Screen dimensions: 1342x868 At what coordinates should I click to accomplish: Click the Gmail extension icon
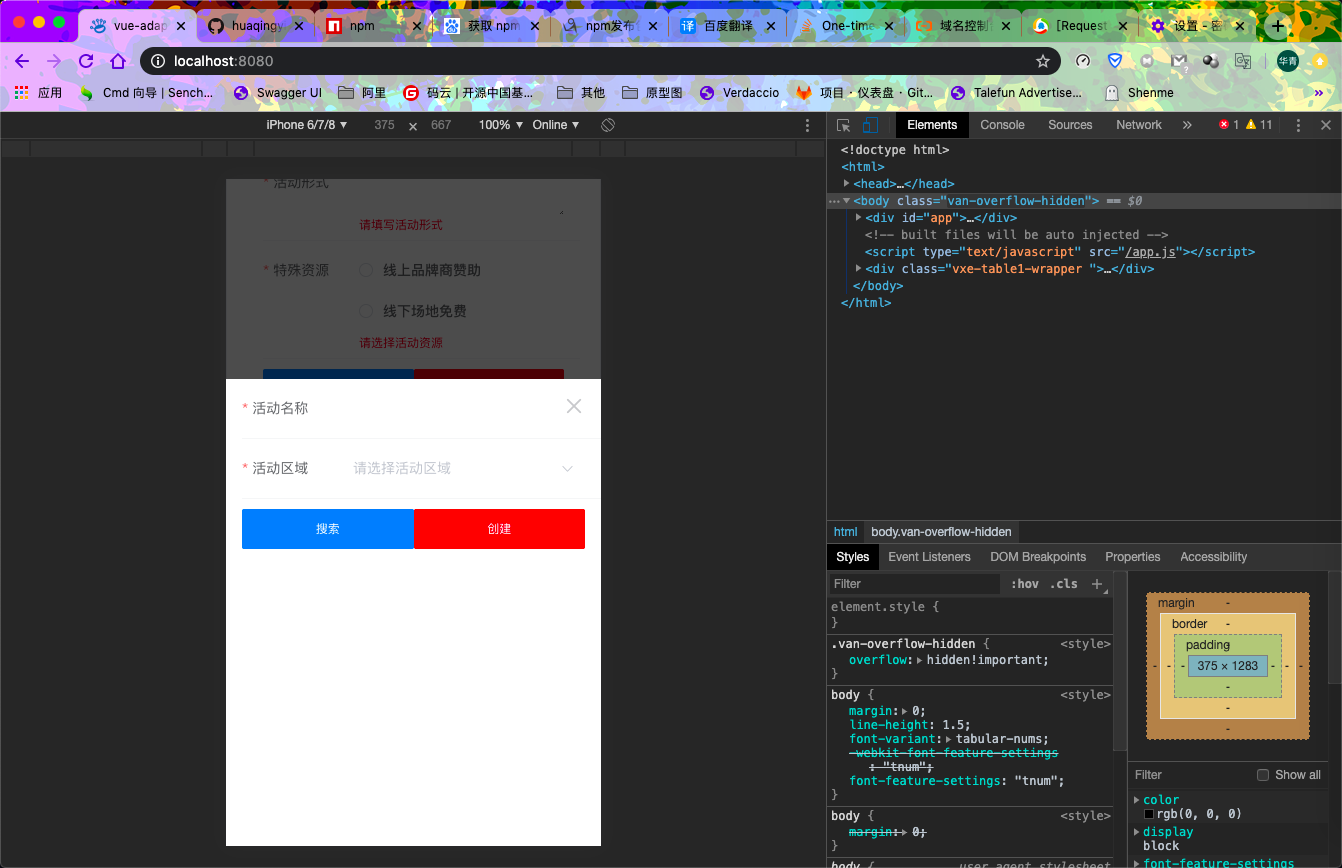(1179, 61)
